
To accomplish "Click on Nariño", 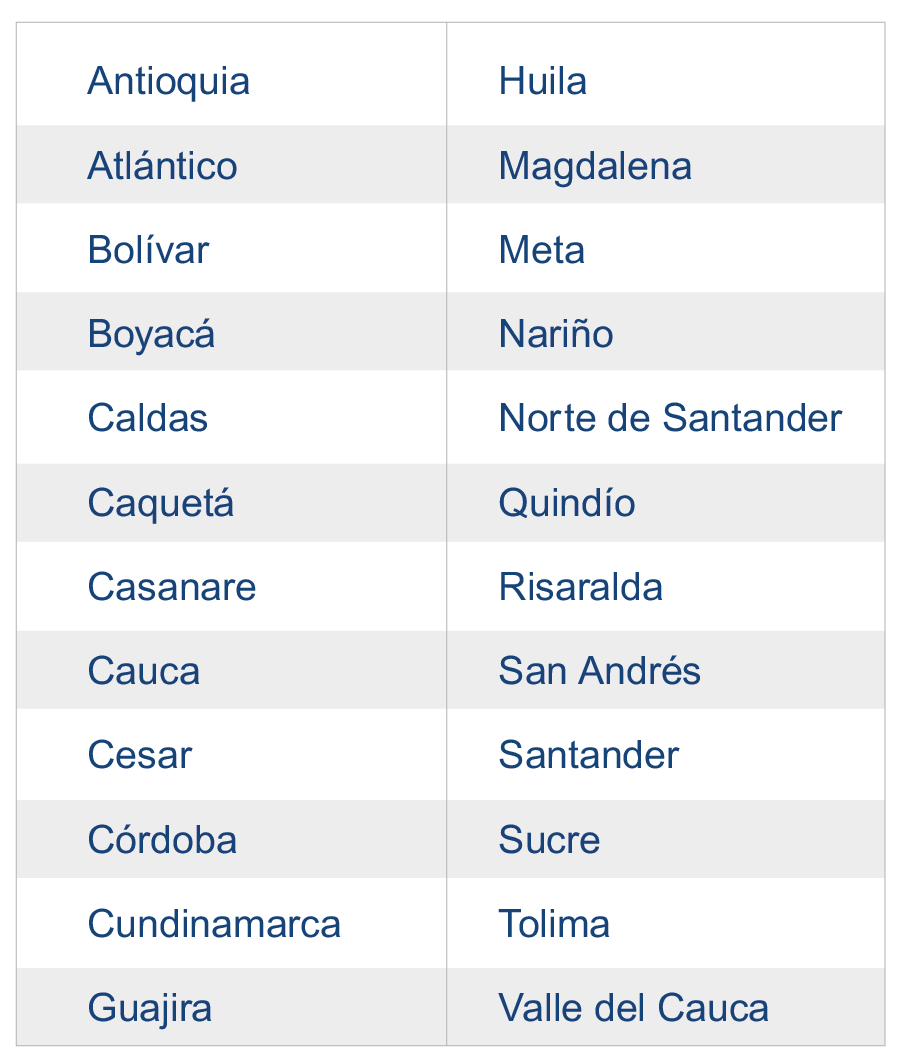I will (x=556, y=334).
